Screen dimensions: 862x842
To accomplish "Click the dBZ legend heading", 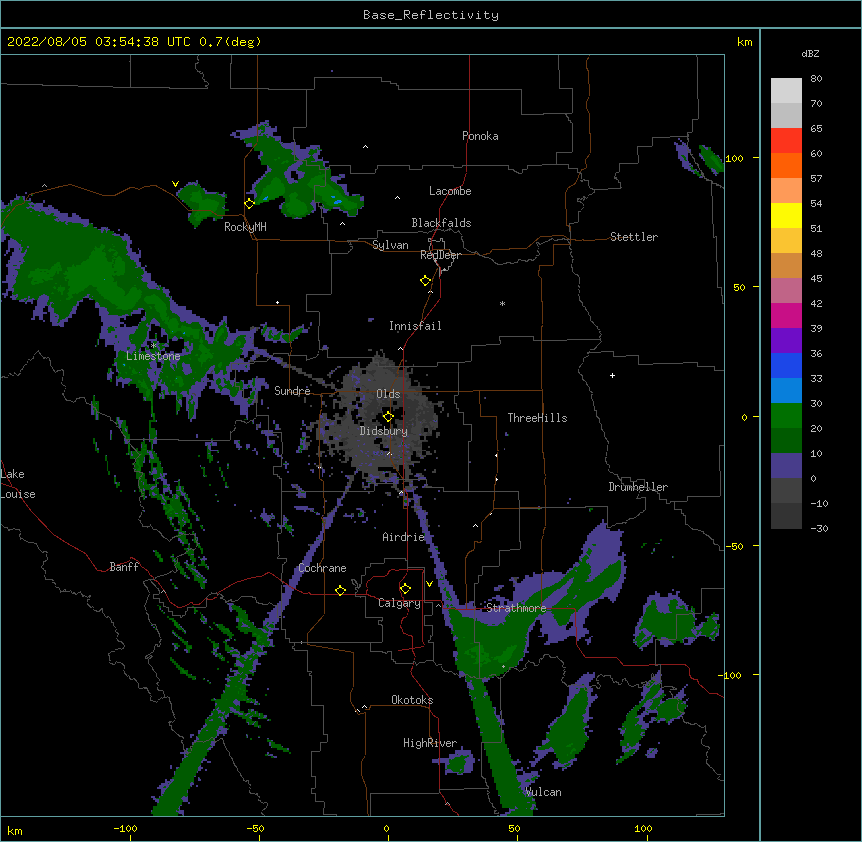I will point(810,53).
